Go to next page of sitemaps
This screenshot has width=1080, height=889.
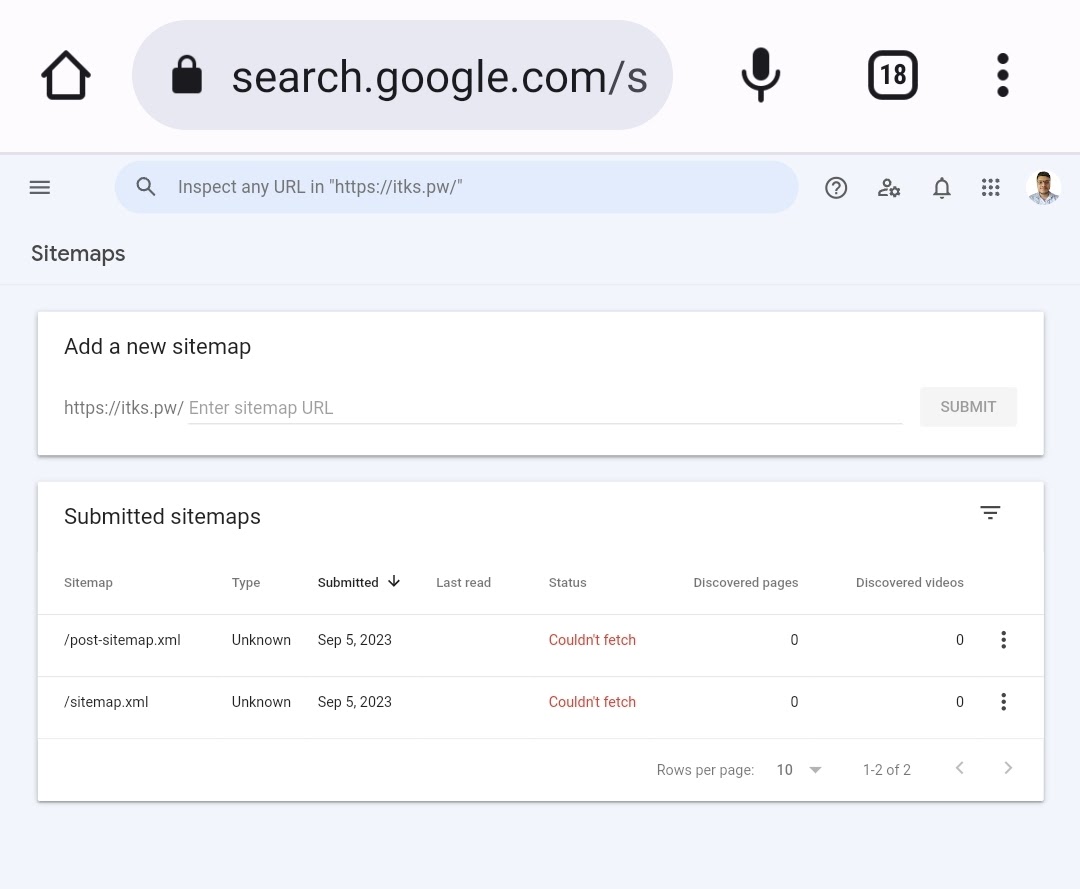pos(1008,768)
